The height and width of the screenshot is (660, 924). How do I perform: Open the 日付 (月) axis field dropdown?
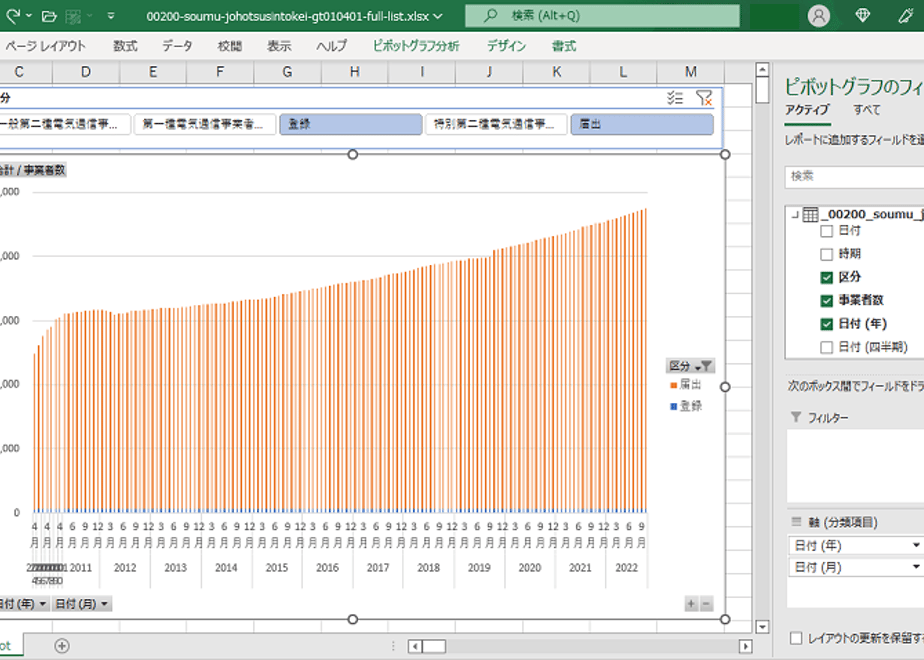(x=916, y=567)
